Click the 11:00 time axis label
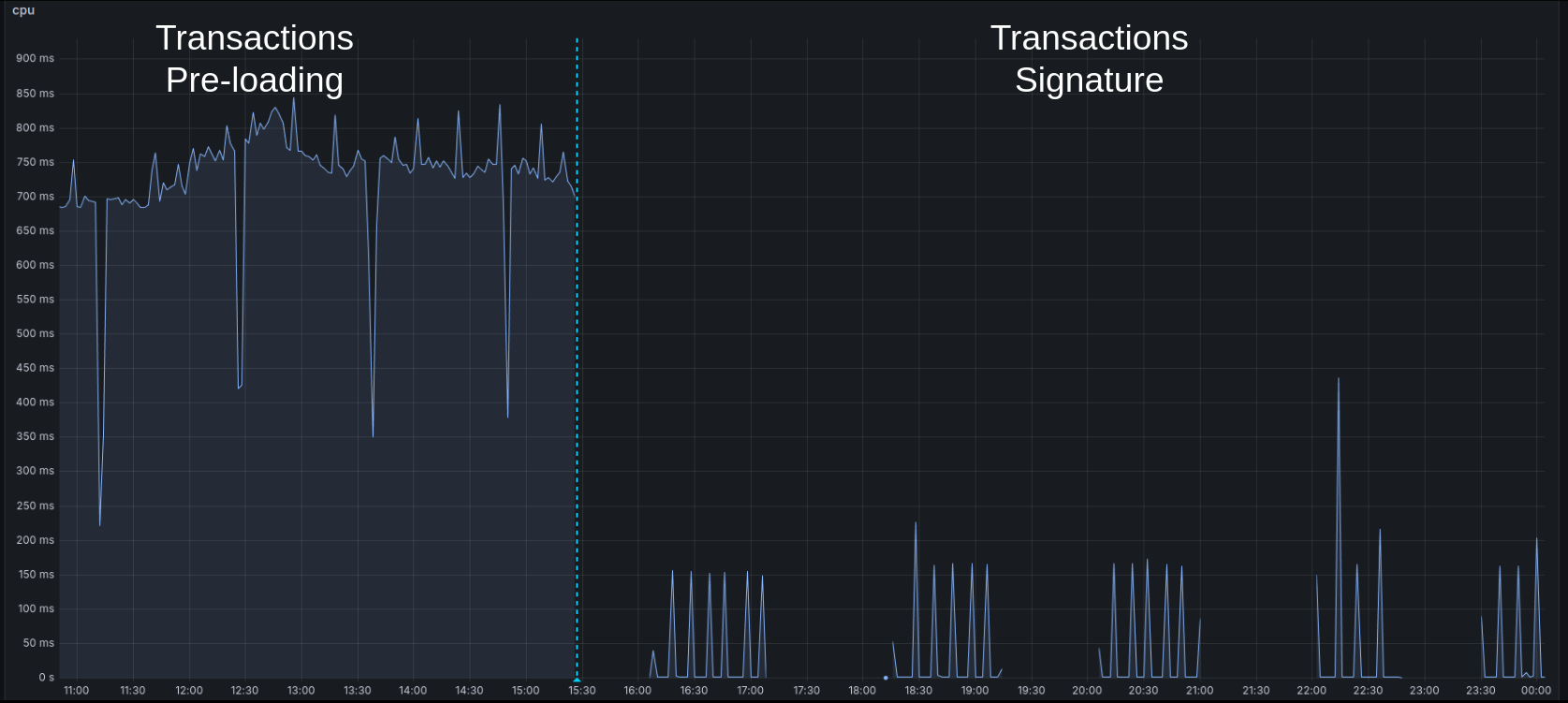The image size is (1568, 703). pos(77,691)
